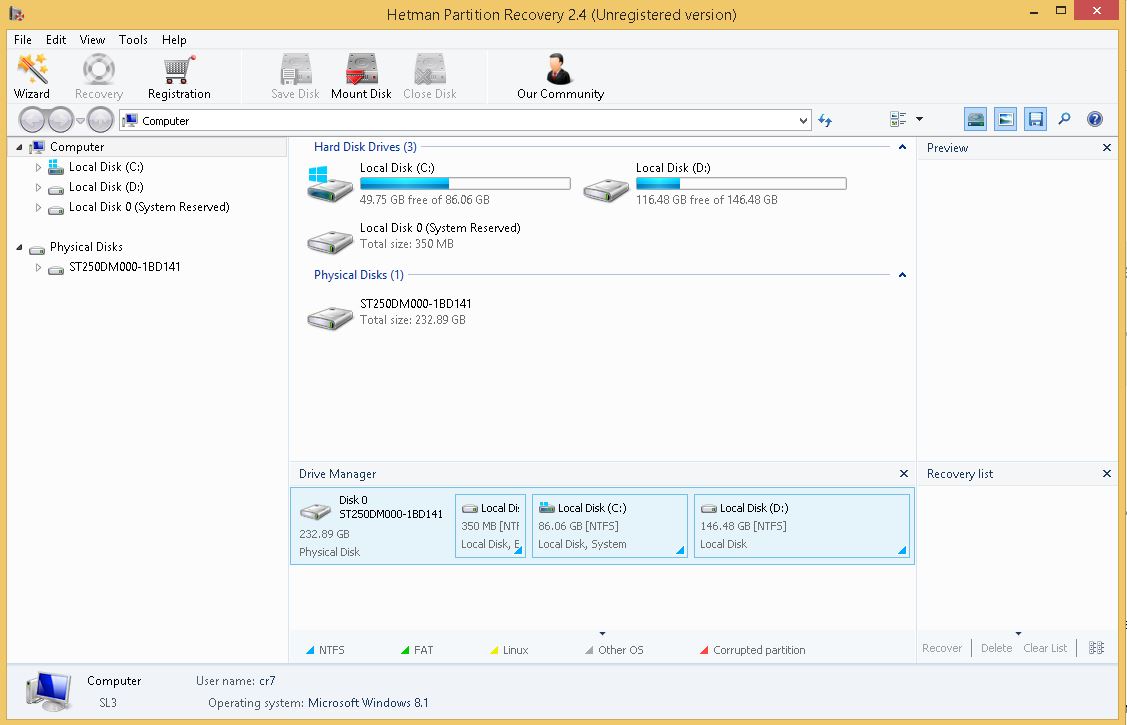The width and height of the screenshot is (1127, 725).
Task: Open the help icon on the toolbar
Action: tap(1095, 118)
